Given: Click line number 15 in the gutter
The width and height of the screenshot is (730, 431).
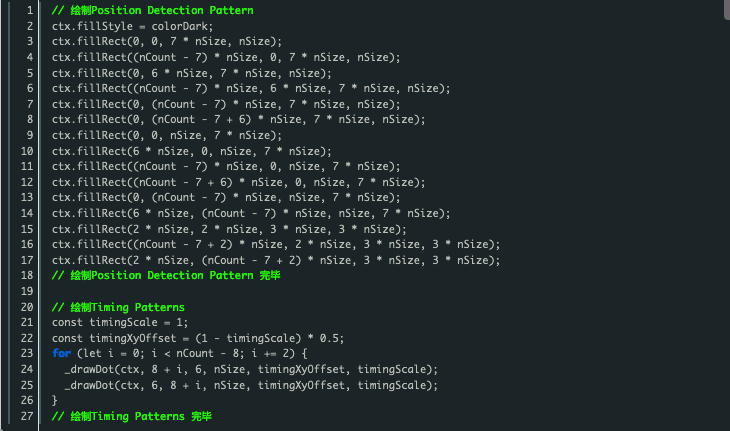Looking at the screenshot, I should [27, 229].
